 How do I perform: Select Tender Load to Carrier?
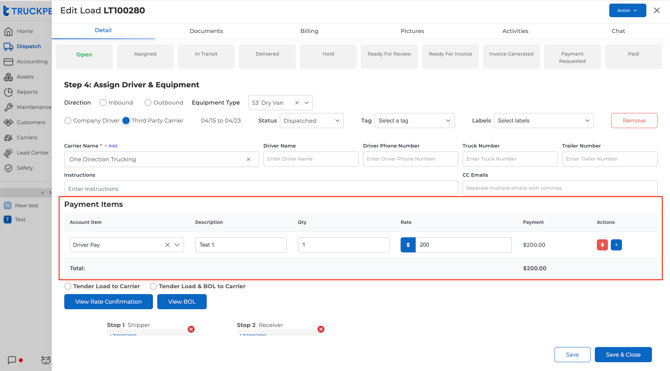click(x=68, y=286)
